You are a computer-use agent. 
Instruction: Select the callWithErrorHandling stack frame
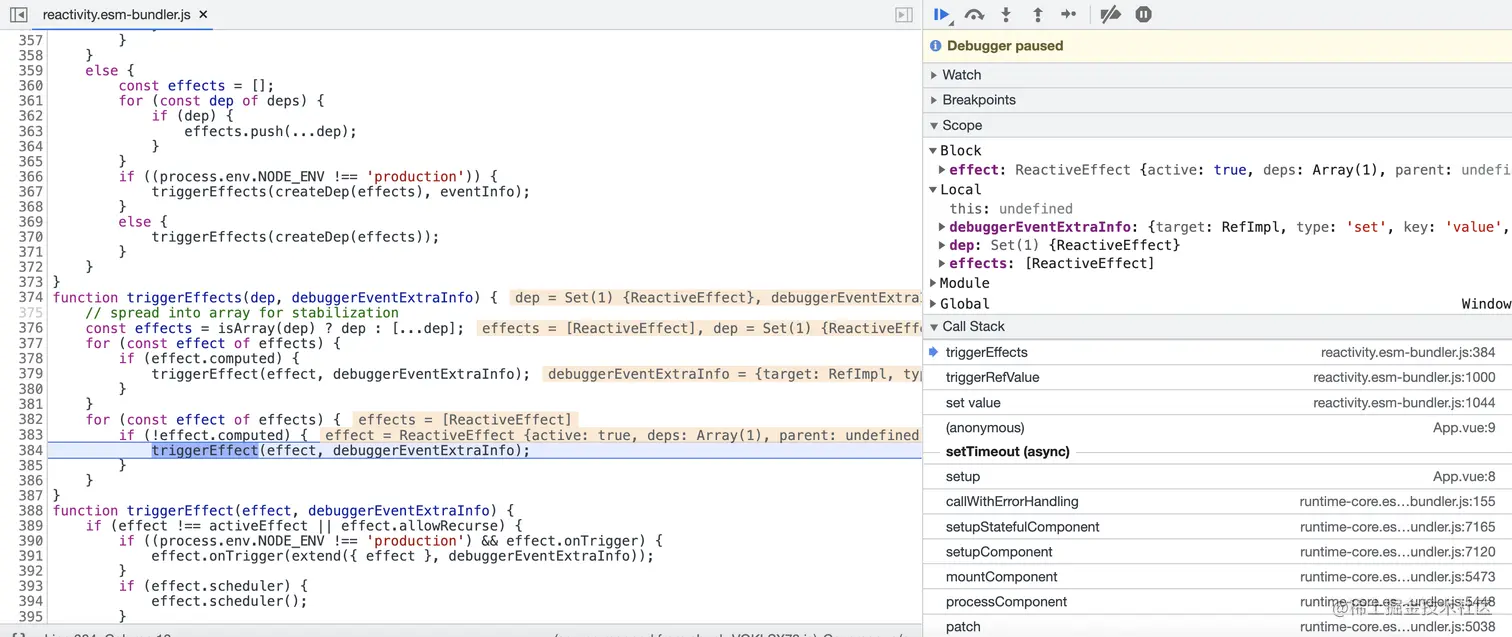pyautogui.click(x=1217, y=502)
